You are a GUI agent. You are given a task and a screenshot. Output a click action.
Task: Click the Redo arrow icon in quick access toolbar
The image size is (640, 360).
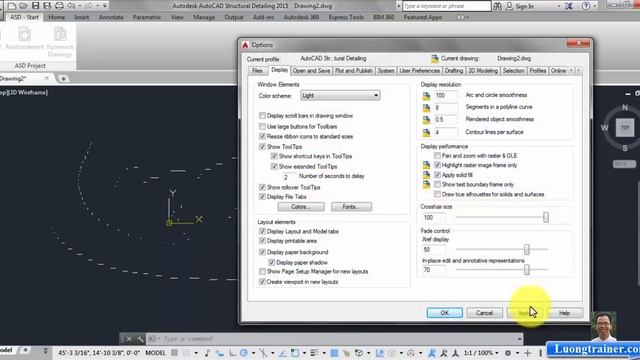pos(88,6)
